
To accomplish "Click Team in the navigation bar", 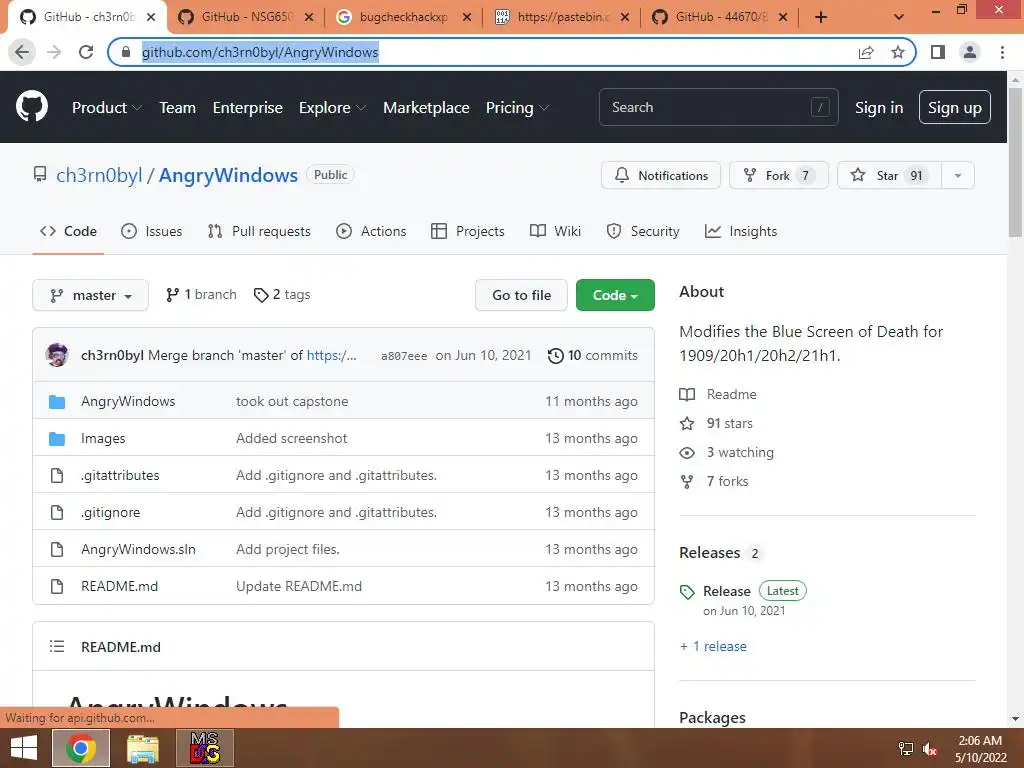I will tap(178, 107).
